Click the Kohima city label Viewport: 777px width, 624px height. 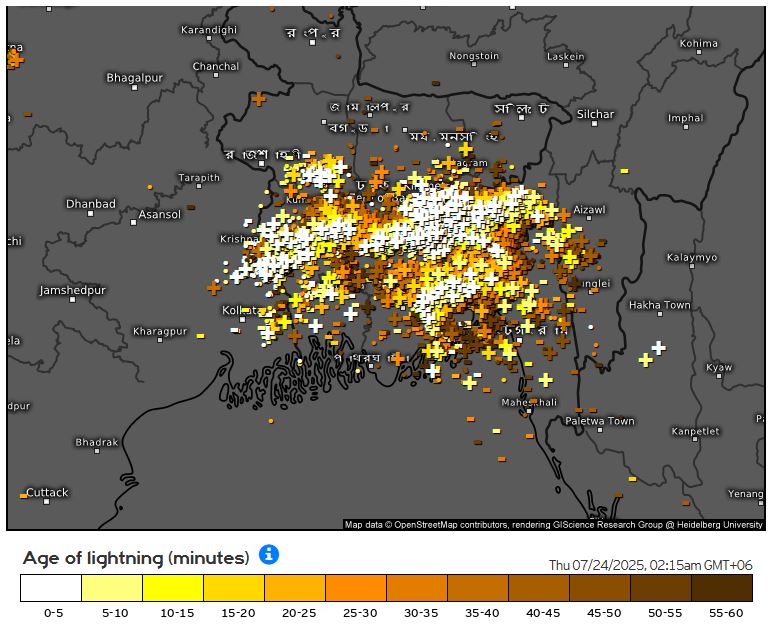(x=698, y=44)
